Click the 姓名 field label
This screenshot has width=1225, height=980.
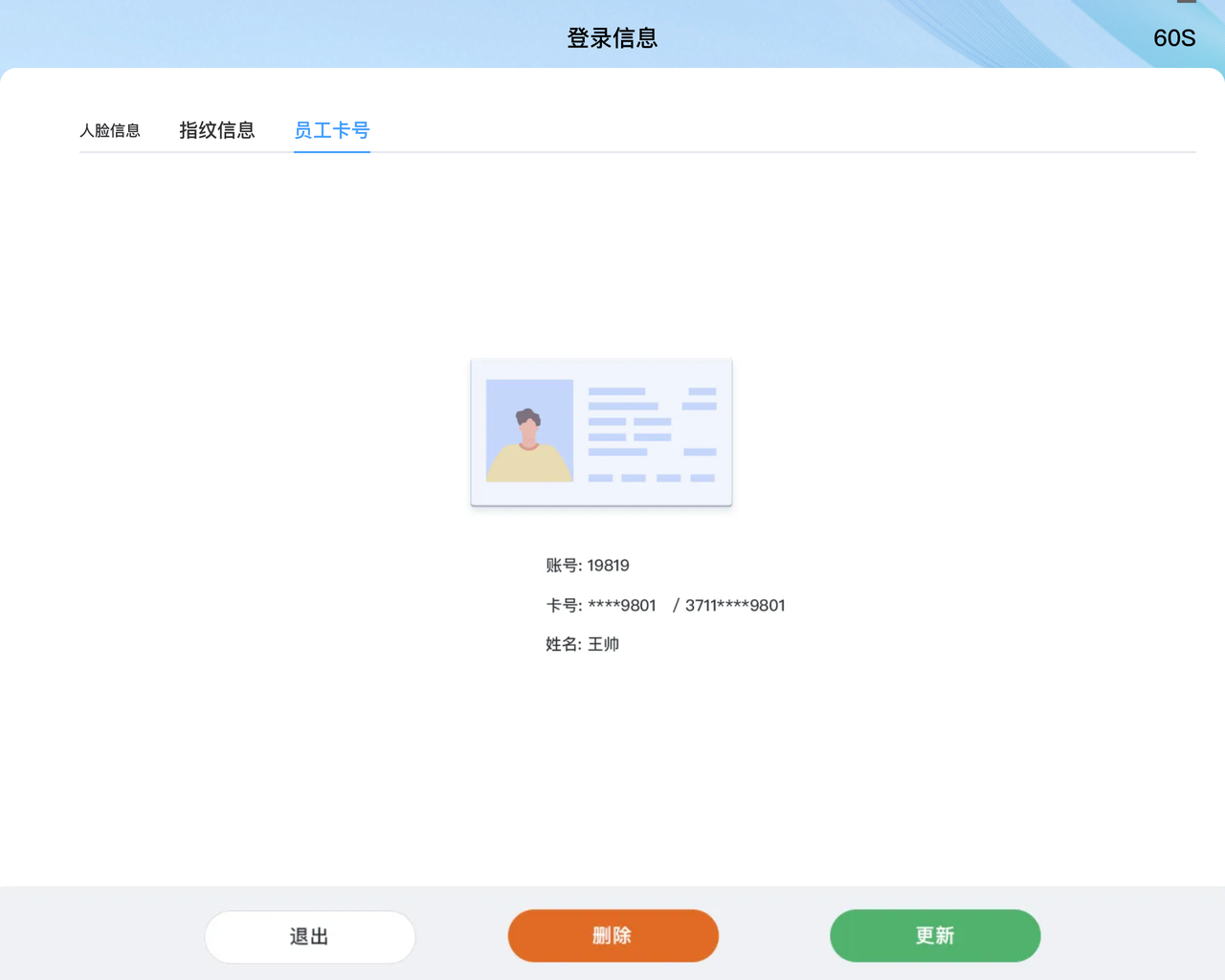(x=563, y=645)
